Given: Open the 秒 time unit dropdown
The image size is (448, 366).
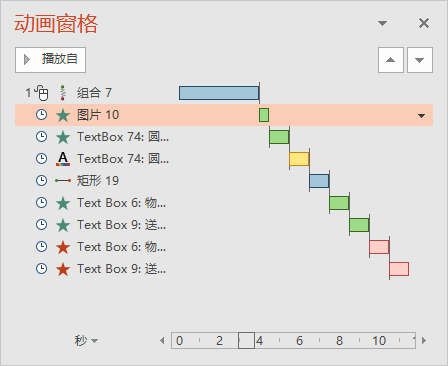Looking at the screenshot, I should [x=86, y=341].
